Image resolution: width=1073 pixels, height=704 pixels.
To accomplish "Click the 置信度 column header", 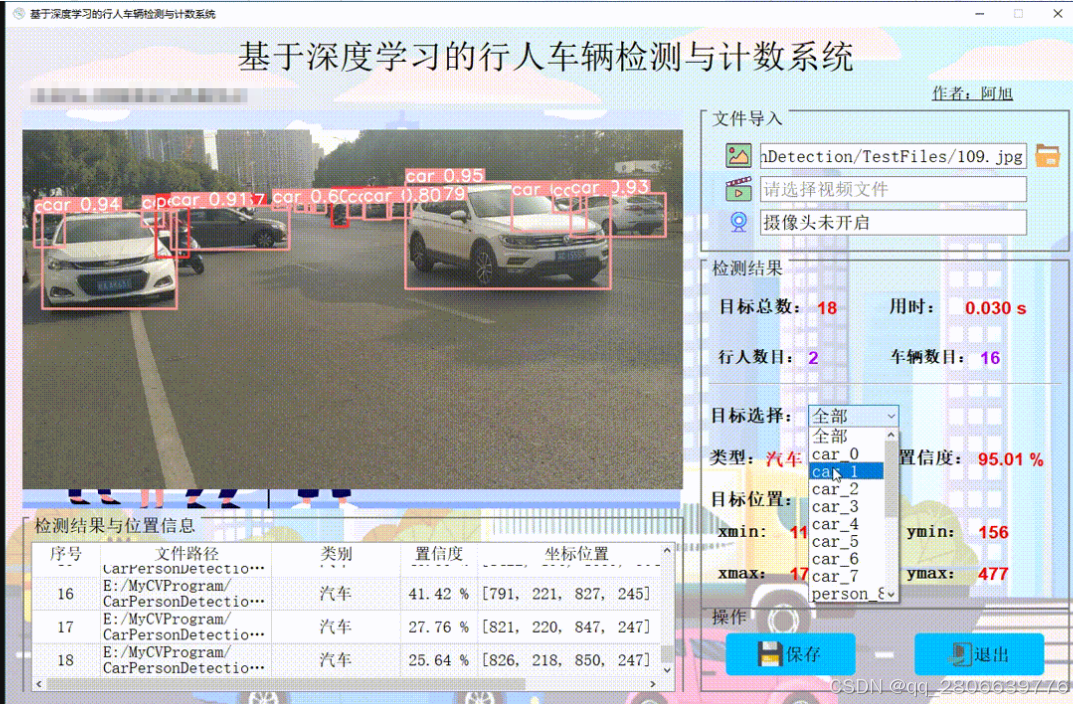I will pos(439,553).
